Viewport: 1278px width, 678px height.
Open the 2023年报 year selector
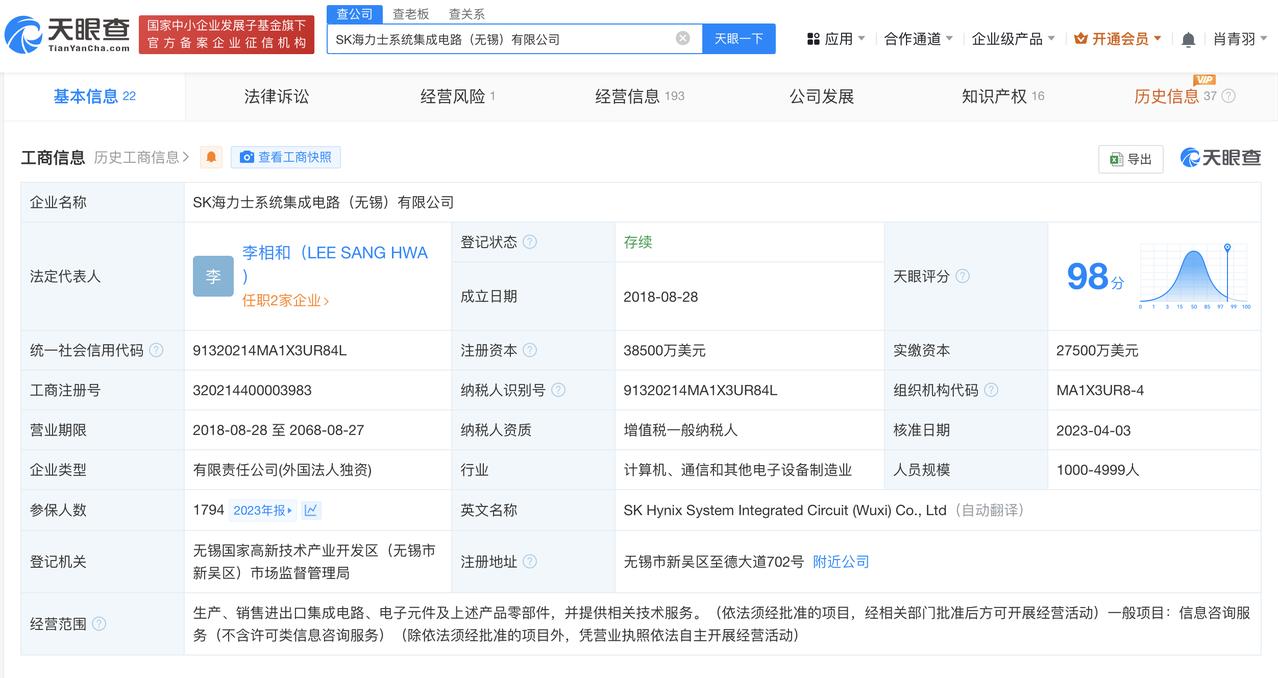click(263, 510)
